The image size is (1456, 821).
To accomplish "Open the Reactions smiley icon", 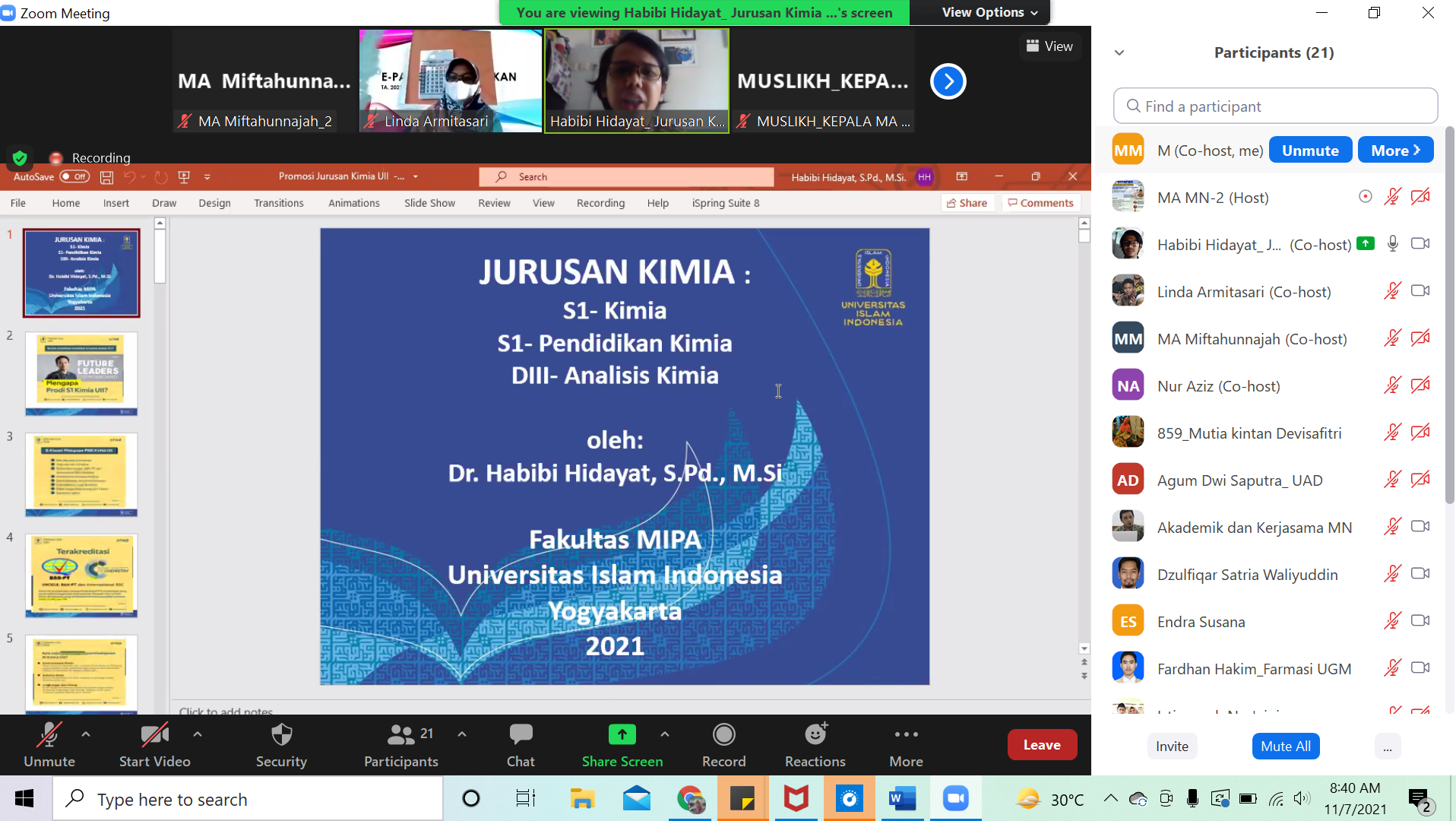I will point(815,735).
